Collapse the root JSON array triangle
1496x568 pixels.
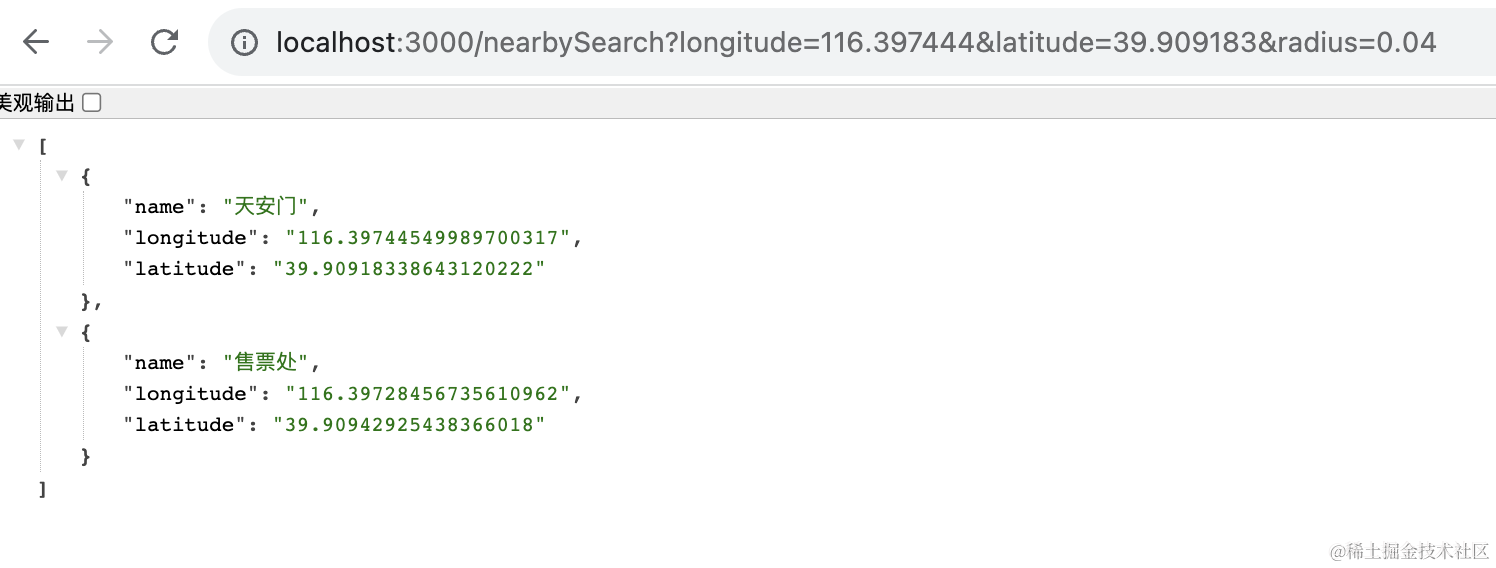click(18, 146)
